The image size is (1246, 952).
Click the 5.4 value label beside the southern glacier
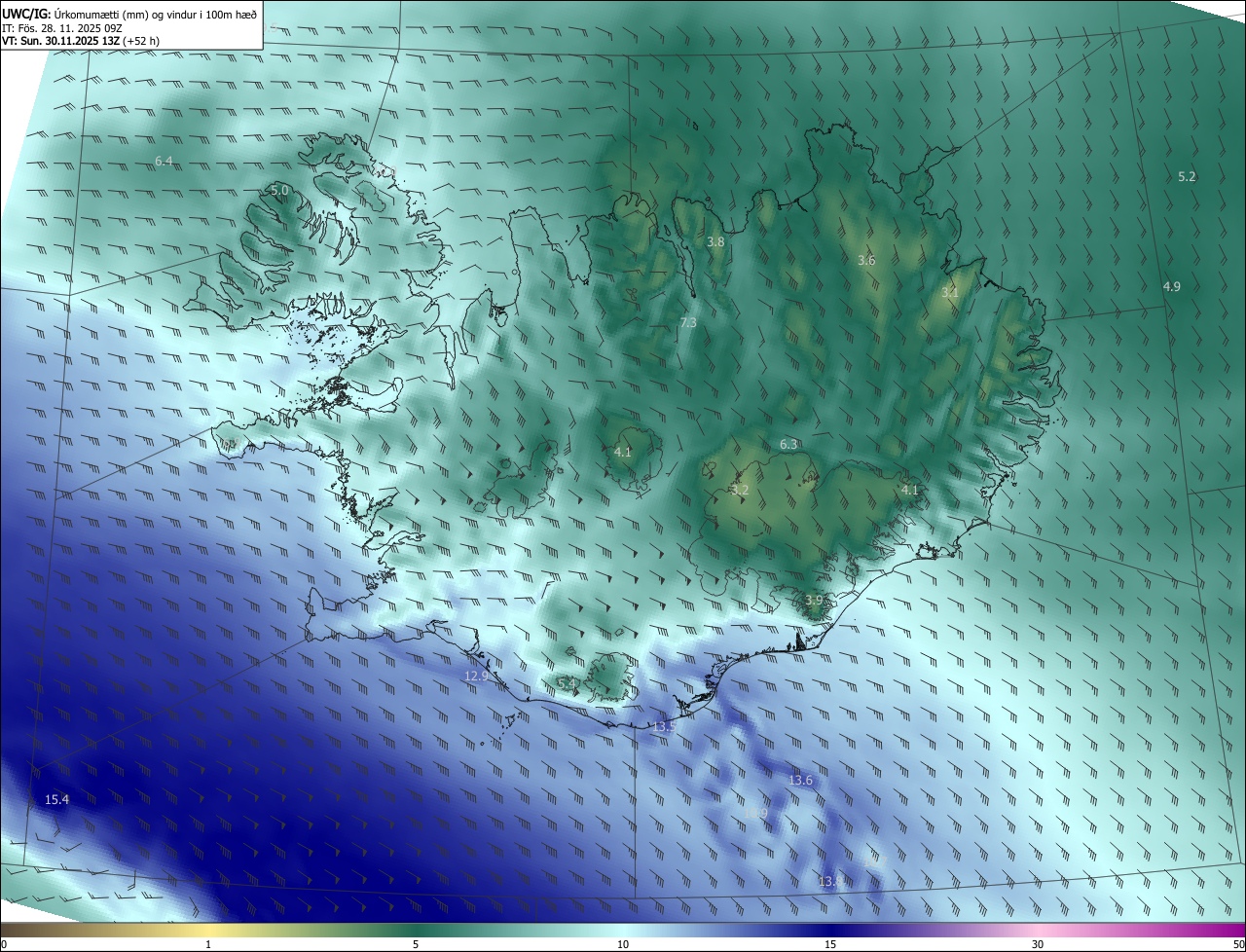pos(568,684)
